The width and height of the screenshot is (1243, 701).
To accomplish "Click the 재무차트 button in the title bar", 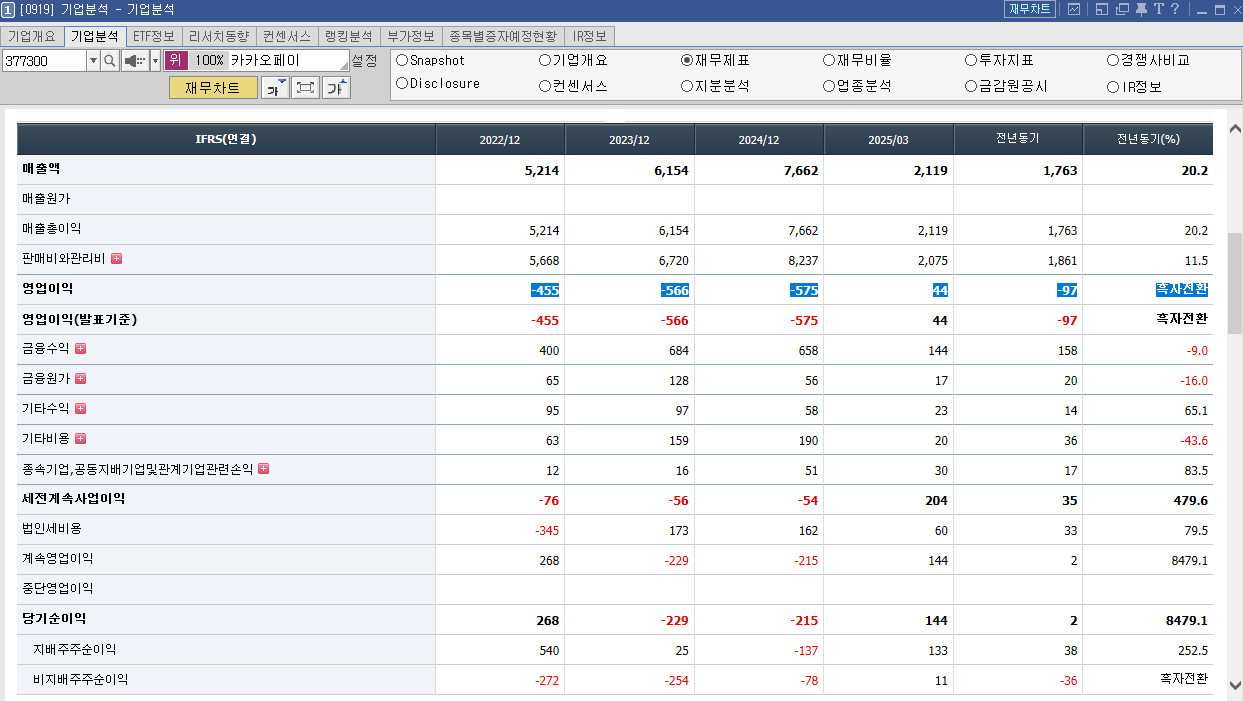I will [1029, 9].
